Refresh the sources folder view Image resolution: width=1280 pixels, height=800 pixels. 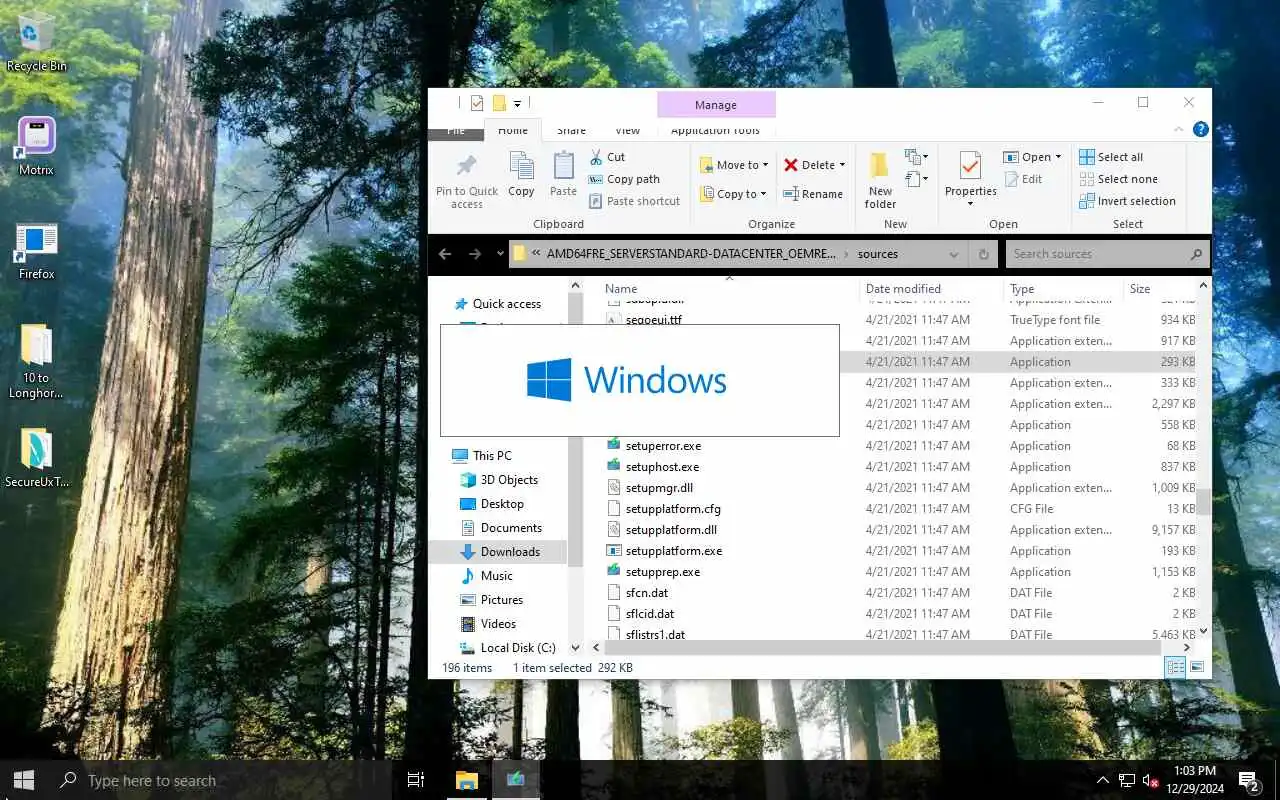point(984,254)
